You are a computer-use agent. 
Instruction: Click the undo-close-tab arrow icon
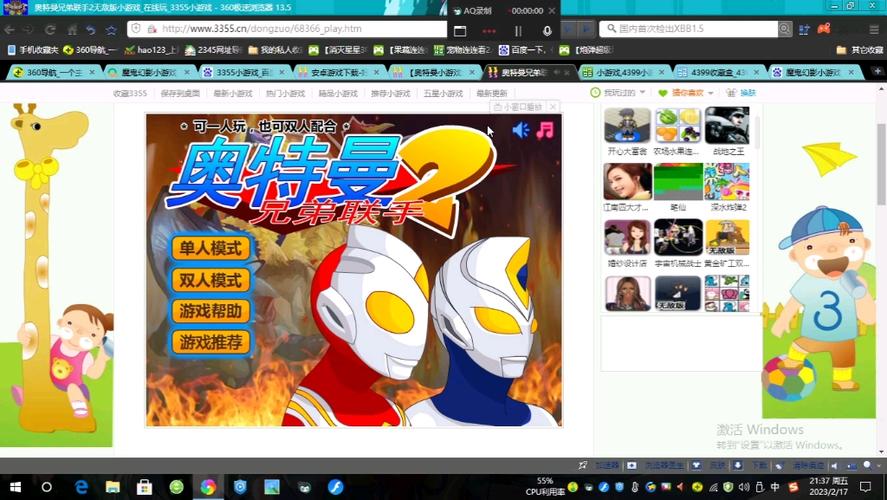pyautogui.click(x=91, y=29)
